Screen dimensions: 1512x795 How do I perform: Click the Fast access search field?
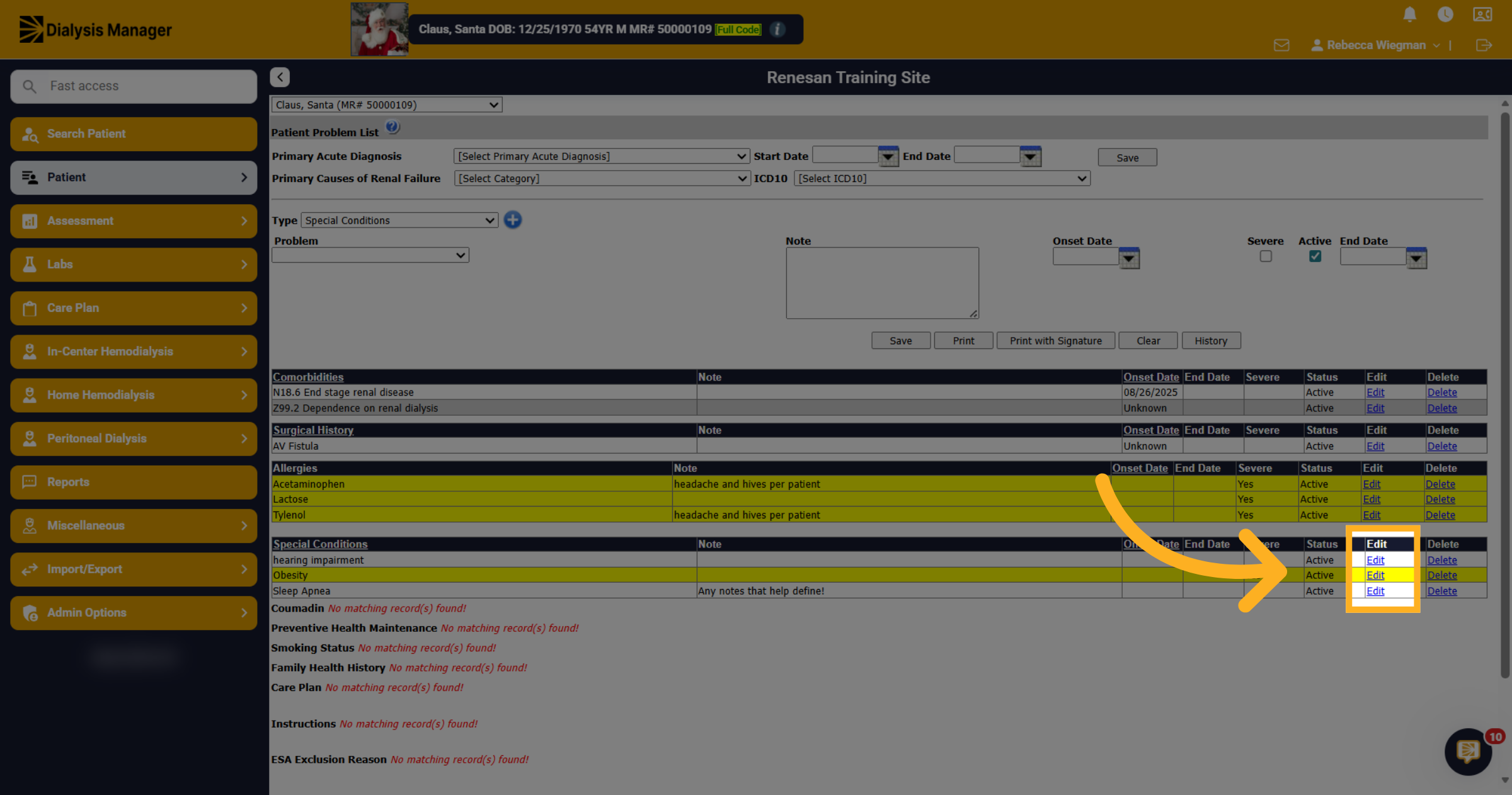point(134,86)
